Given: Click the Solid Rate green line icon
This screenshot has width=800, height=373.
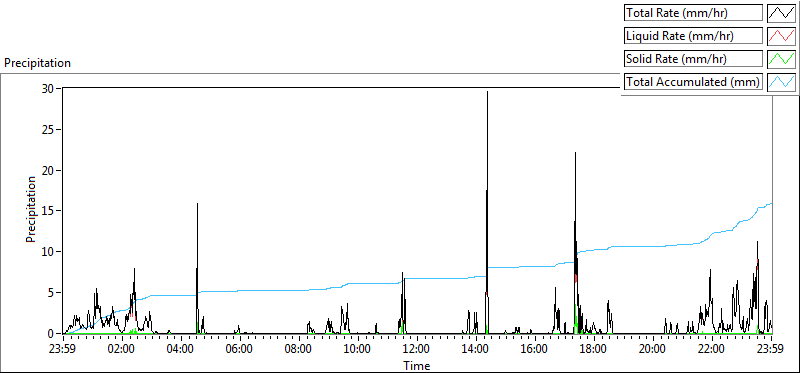Looking at the screenshot, I should [x=781, y=59].
